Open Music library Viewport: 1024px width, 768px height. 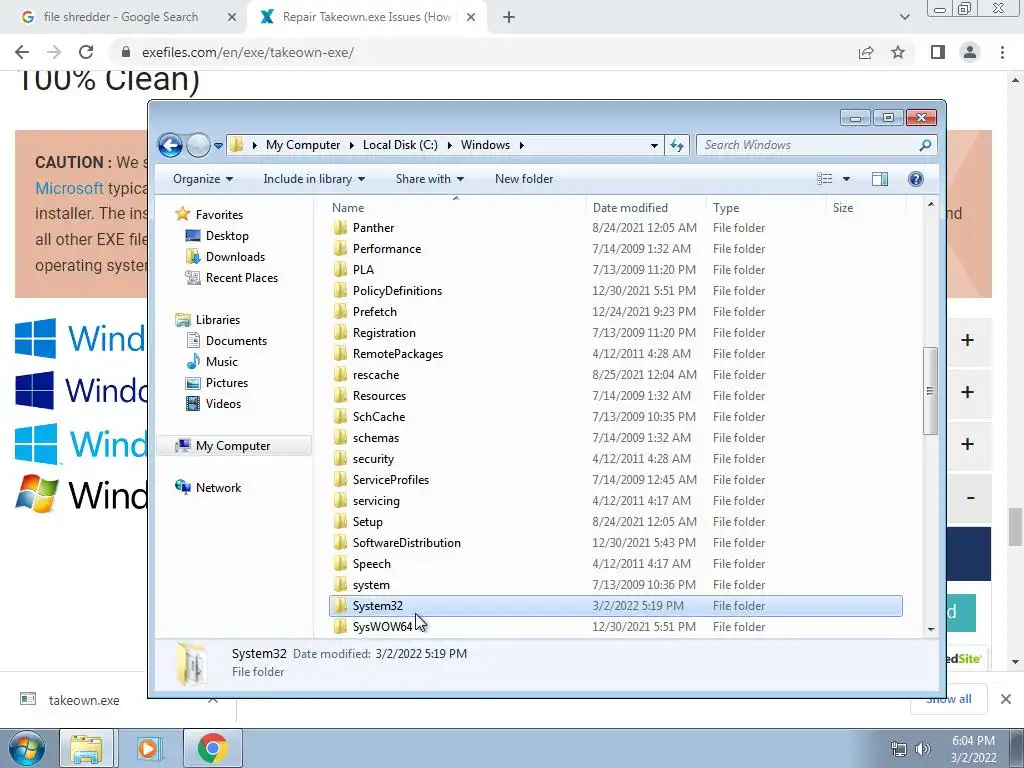click(x=221, y=362)
